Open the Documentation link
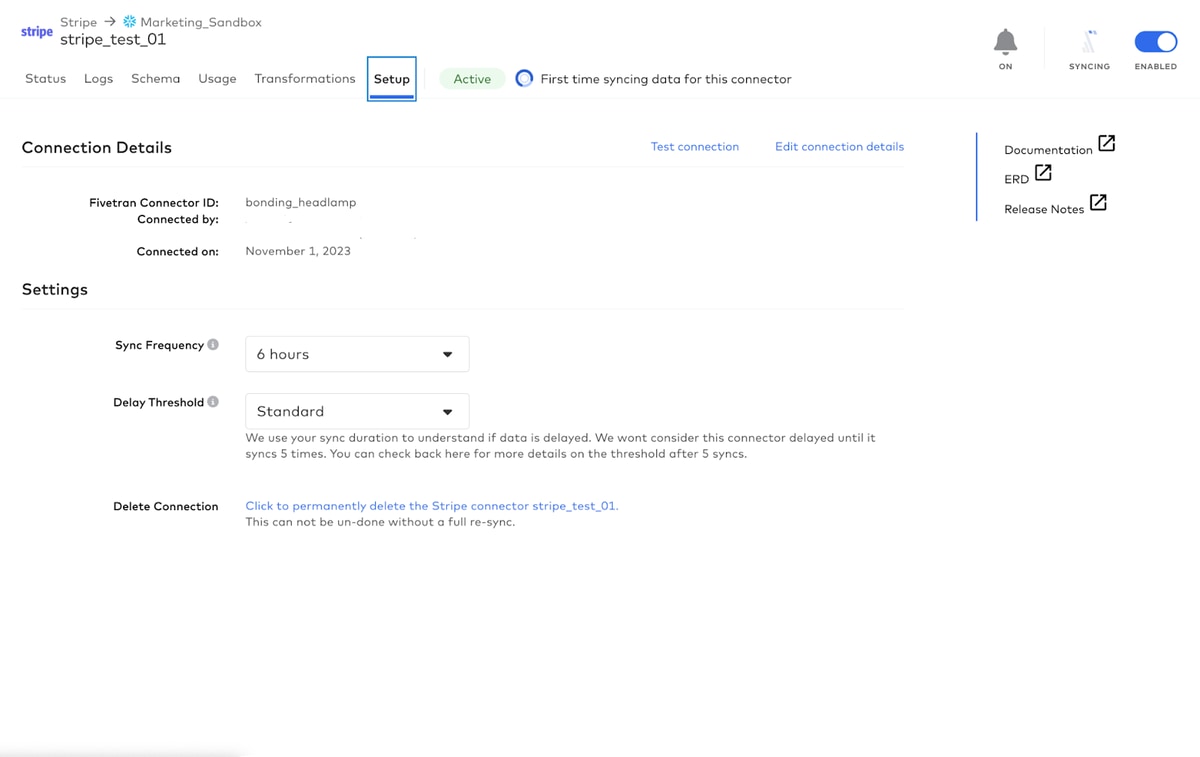1200x757 pixels. pos(1048,150)
